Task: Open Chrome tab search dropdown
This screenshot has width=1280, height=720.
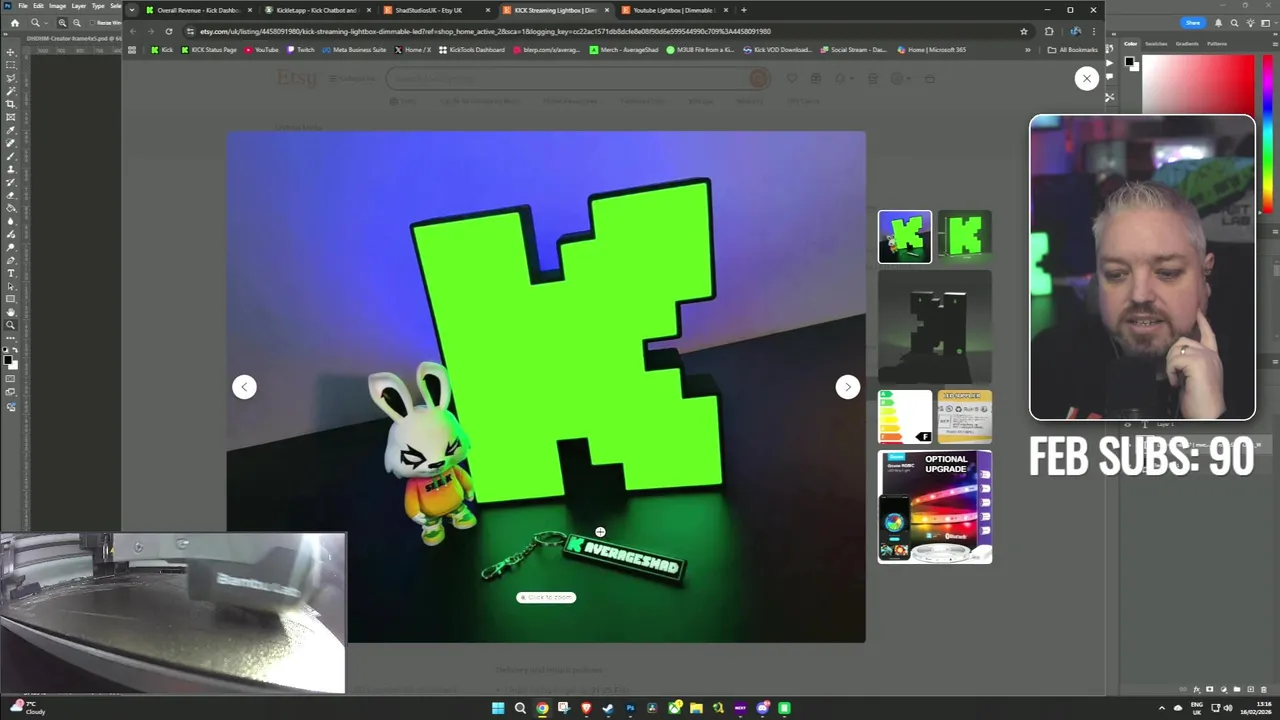Action: (x=131, y=10)
